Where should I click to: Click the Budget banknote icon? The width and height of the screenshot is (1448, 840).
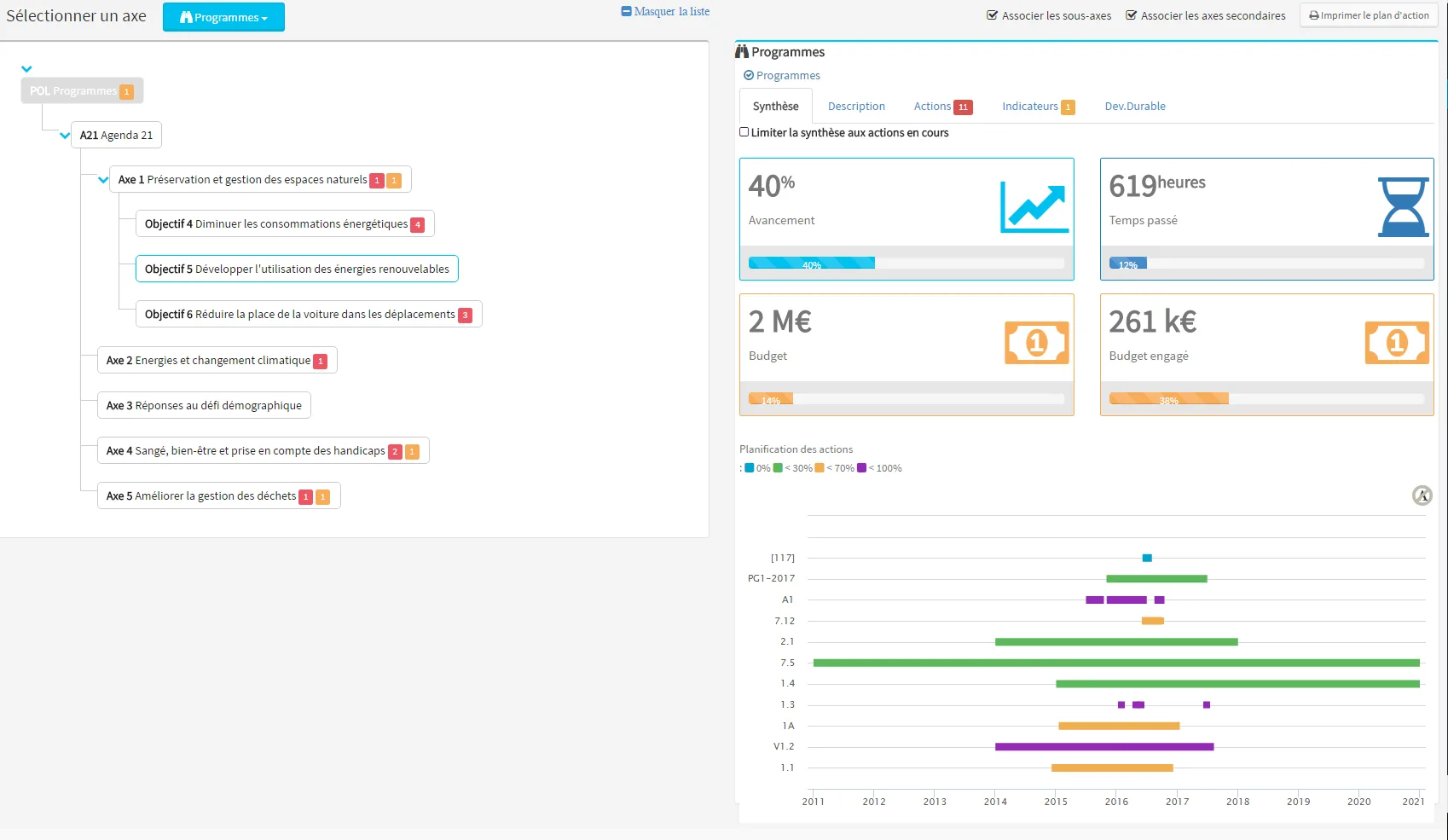pos(1037,343)
